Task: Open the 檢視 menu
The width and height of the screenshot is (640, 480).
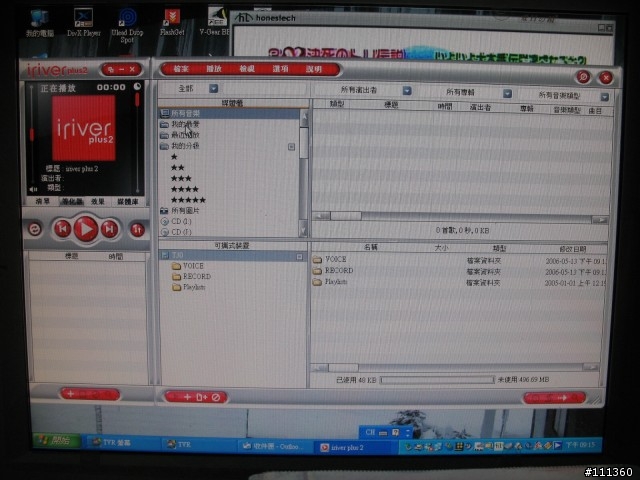Action: [x=247, y=69]
